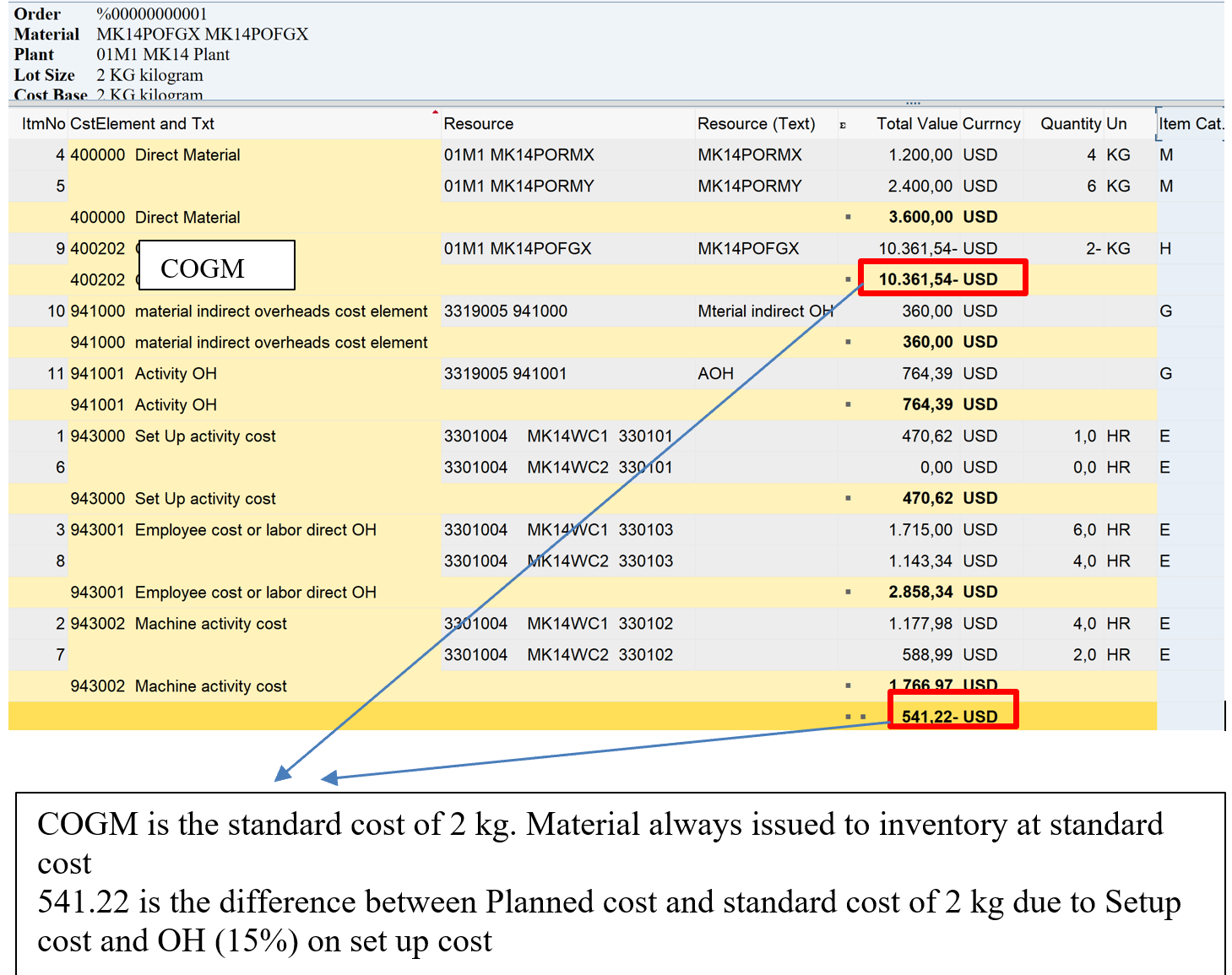1232x975 pixels.
Task: Click the red sort indicator on CstElement column
Action: click(435, 111)
